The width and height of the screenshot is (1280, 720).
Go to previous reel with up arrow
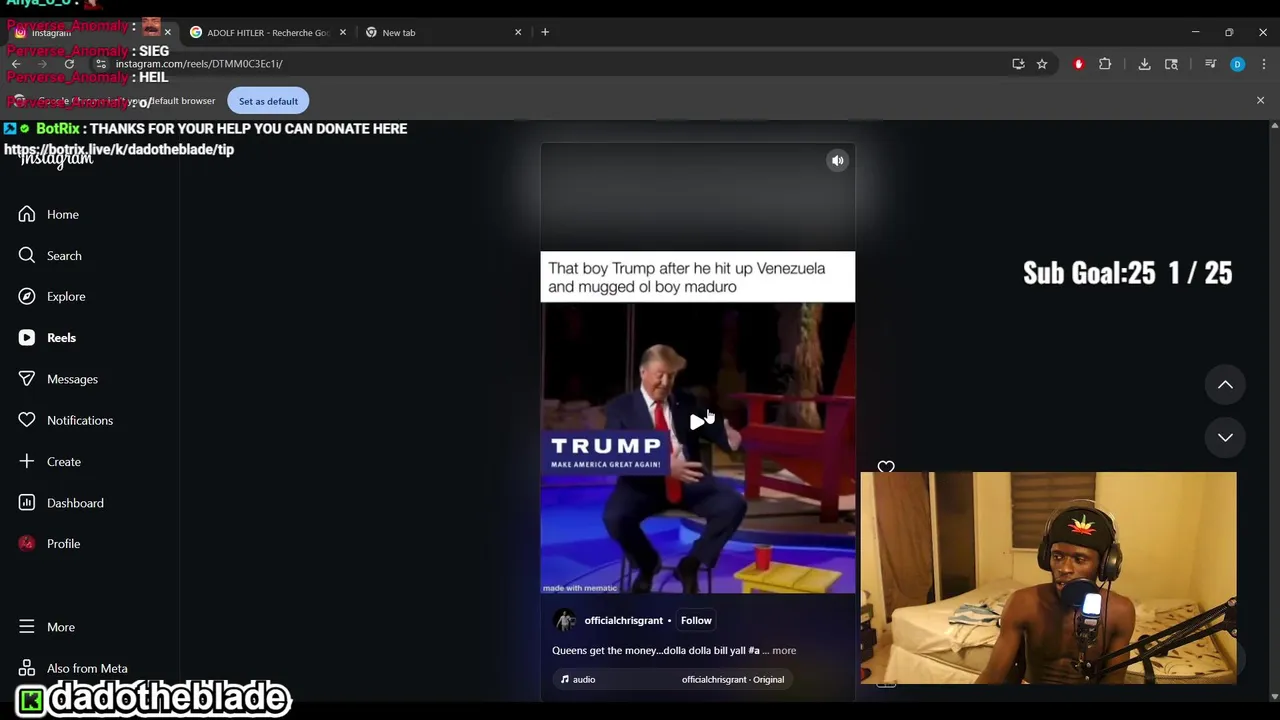pos(1225,385)
